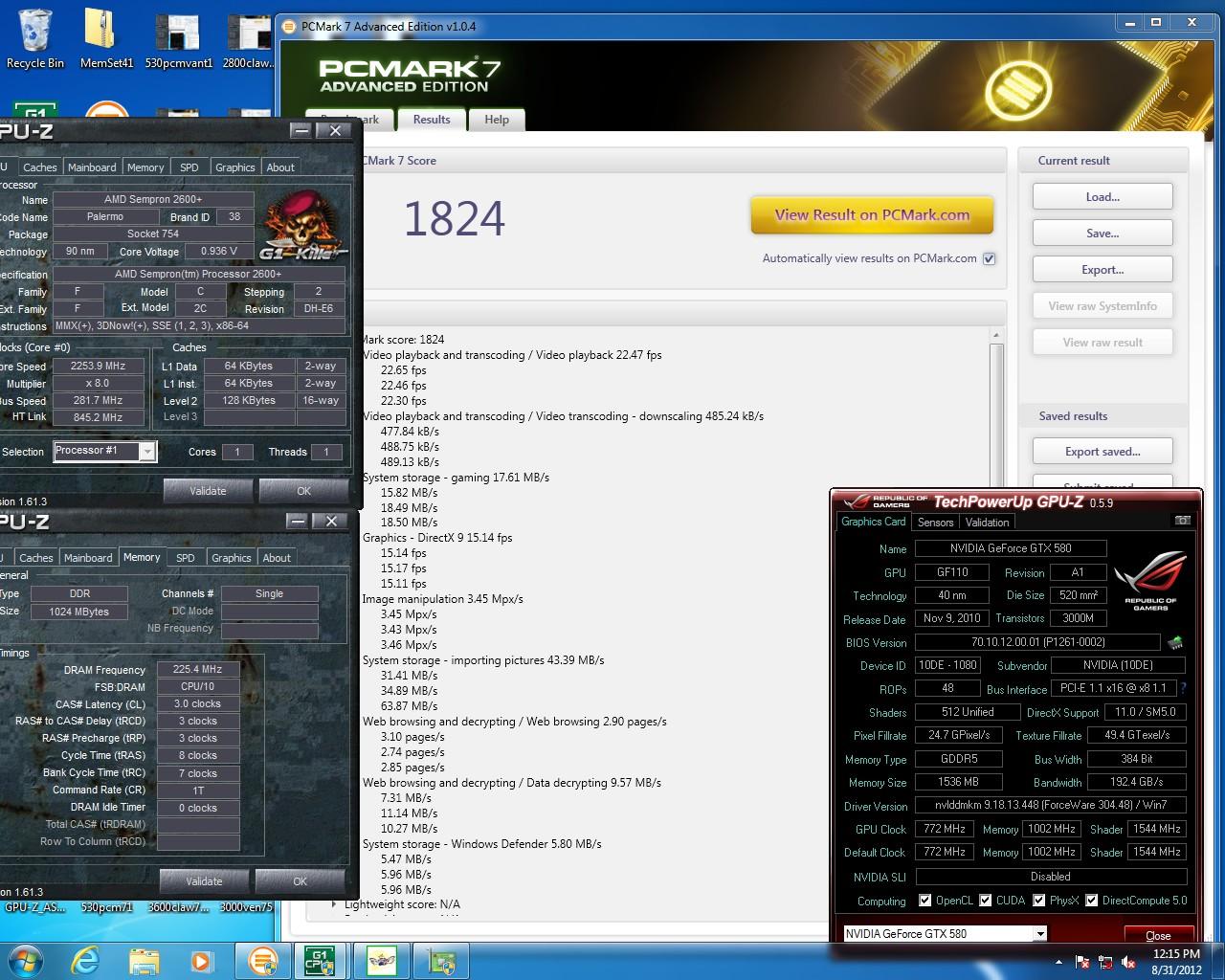Open the Recycle Bin desktop icon
The width and height of the screenshot is (1225, 980).
[x=34, y=38]
